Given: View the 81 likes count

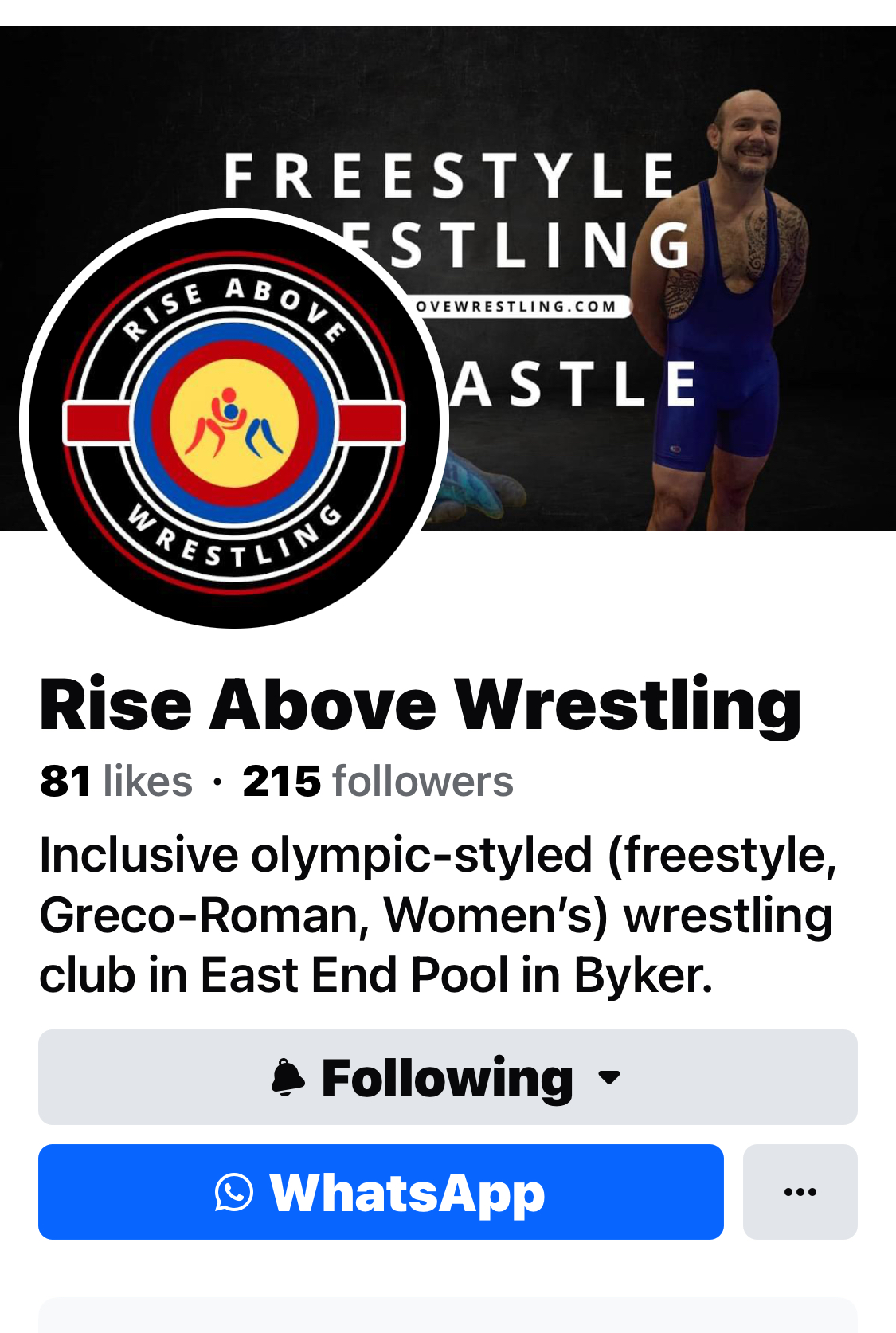Looking at the screenshot, I should pos(116,781).
